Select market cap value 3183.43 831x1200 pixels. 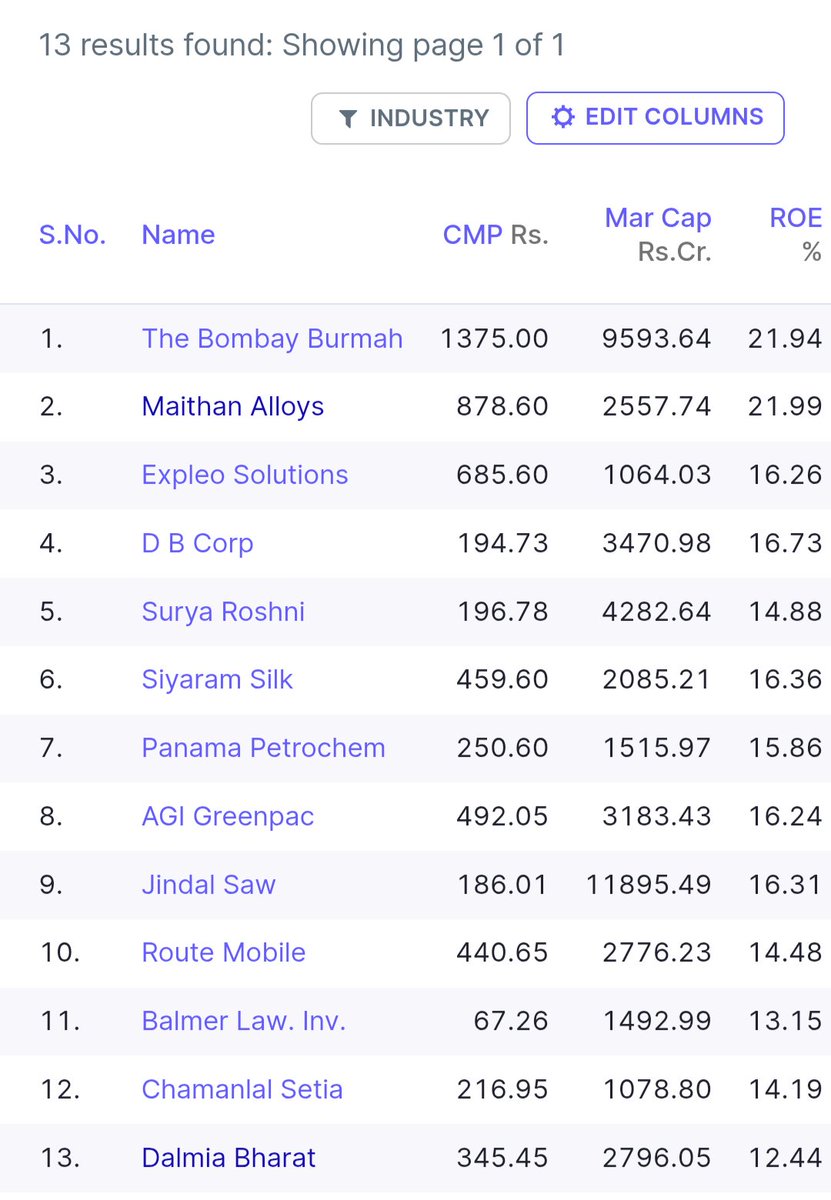pyautogui.click(x=657, y=816)
